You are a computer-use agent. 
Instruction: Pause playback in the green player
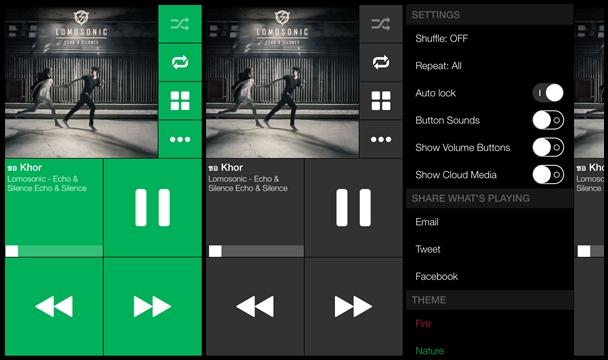coord(153,208)
